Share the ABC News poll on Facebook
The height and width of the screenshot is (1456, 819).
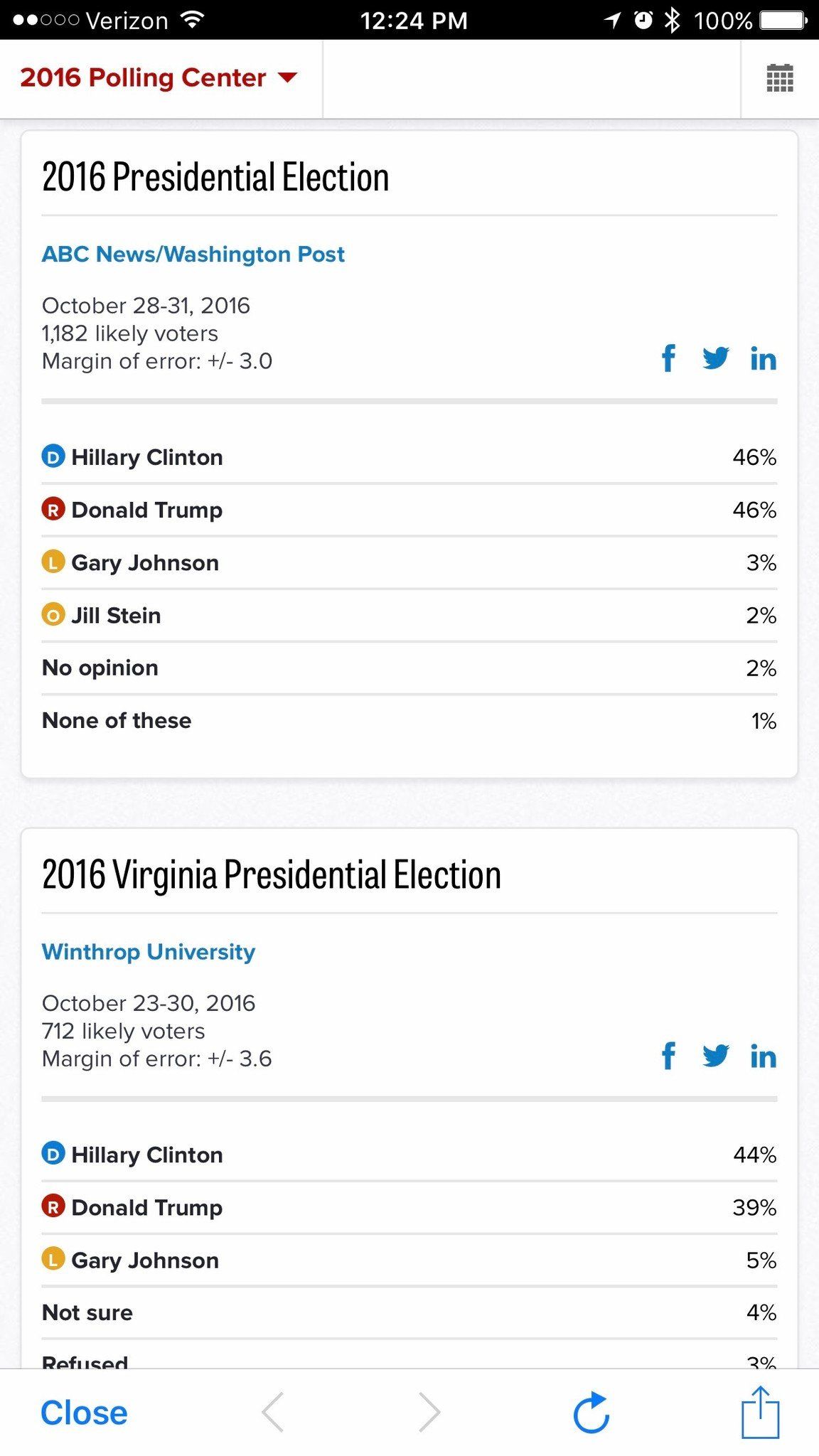(668, 359)
